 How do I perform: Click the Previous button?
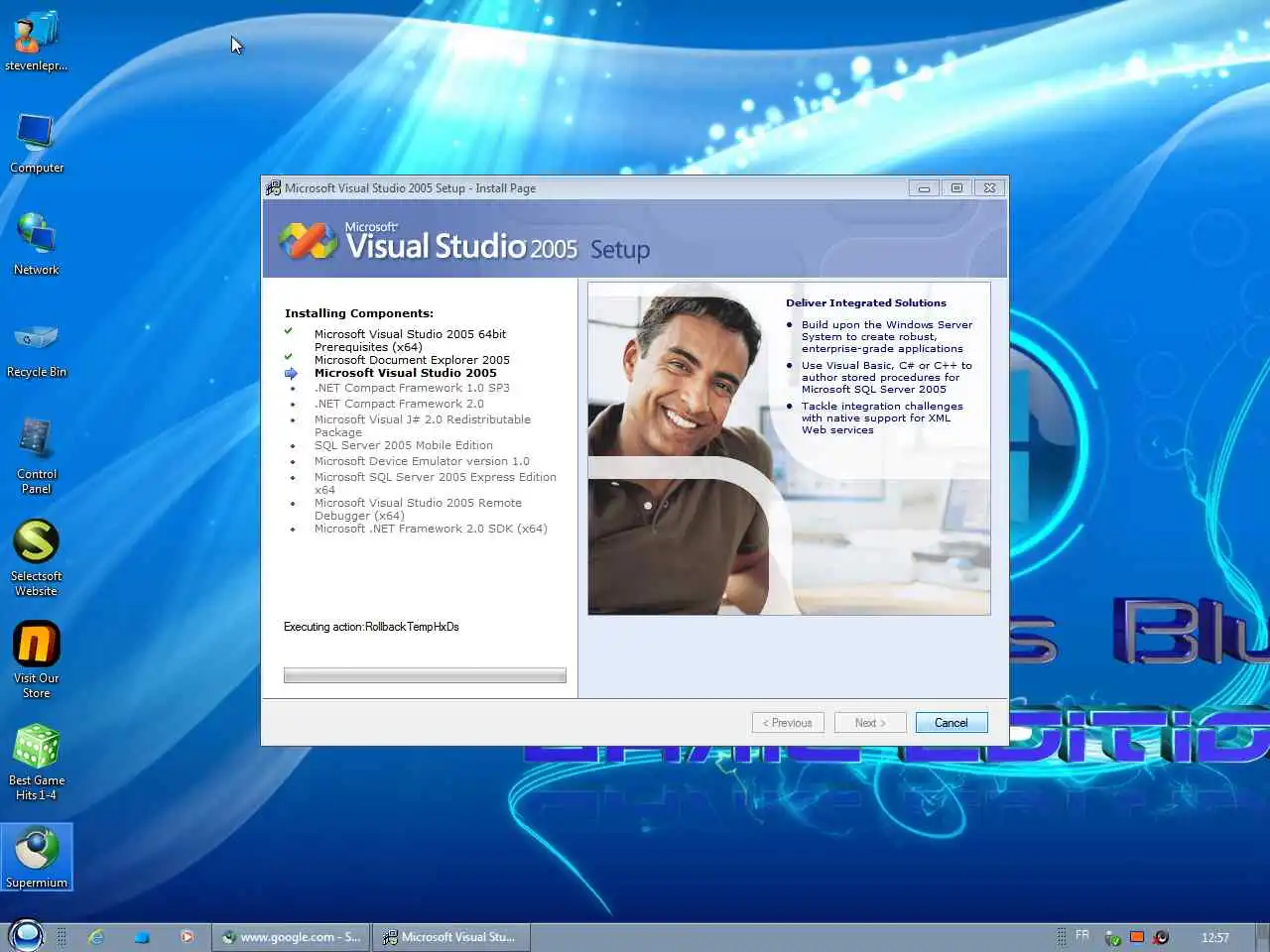pos(788,723)
